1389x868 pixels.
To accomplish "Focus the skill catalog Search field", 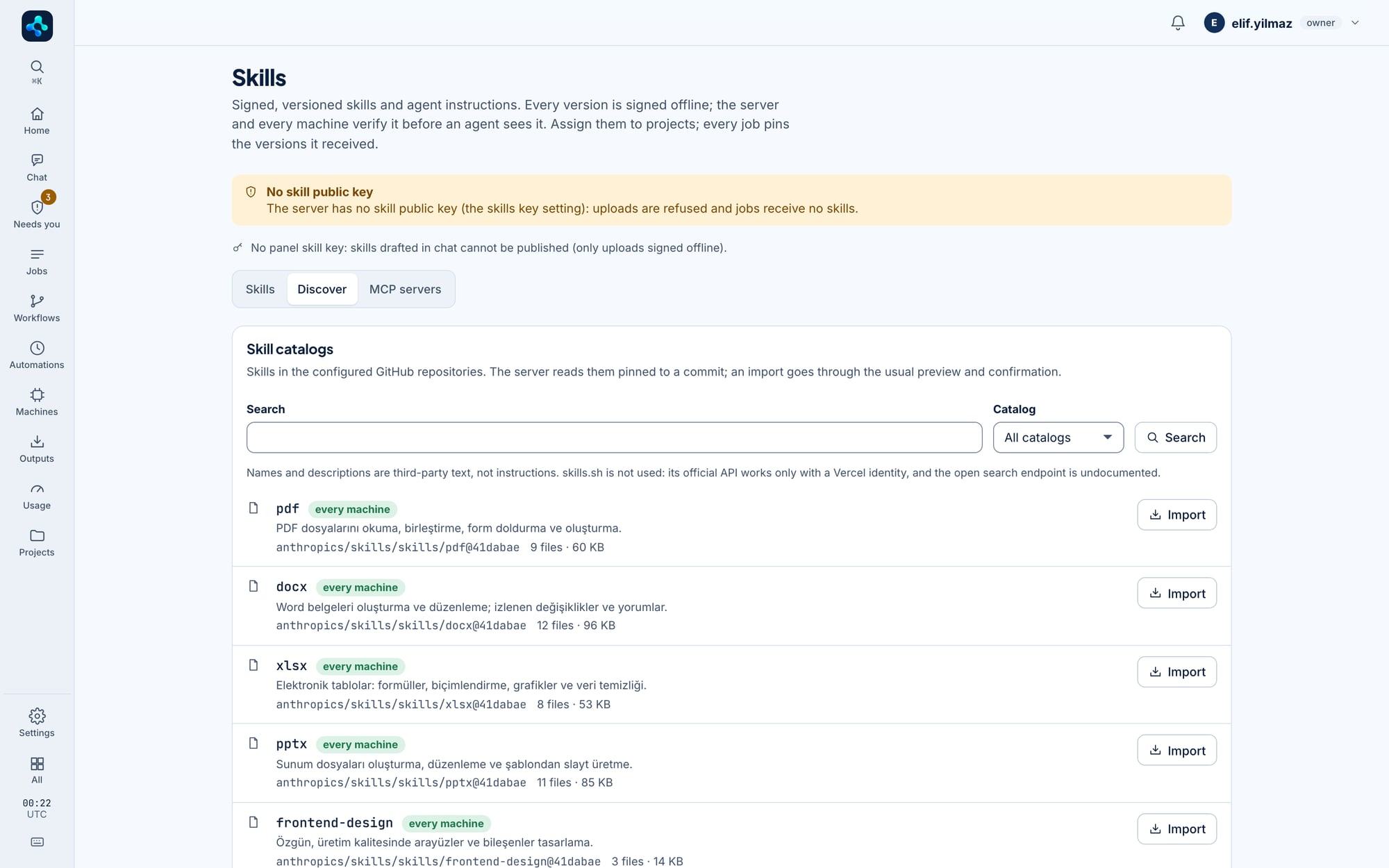I will (614, 437).
